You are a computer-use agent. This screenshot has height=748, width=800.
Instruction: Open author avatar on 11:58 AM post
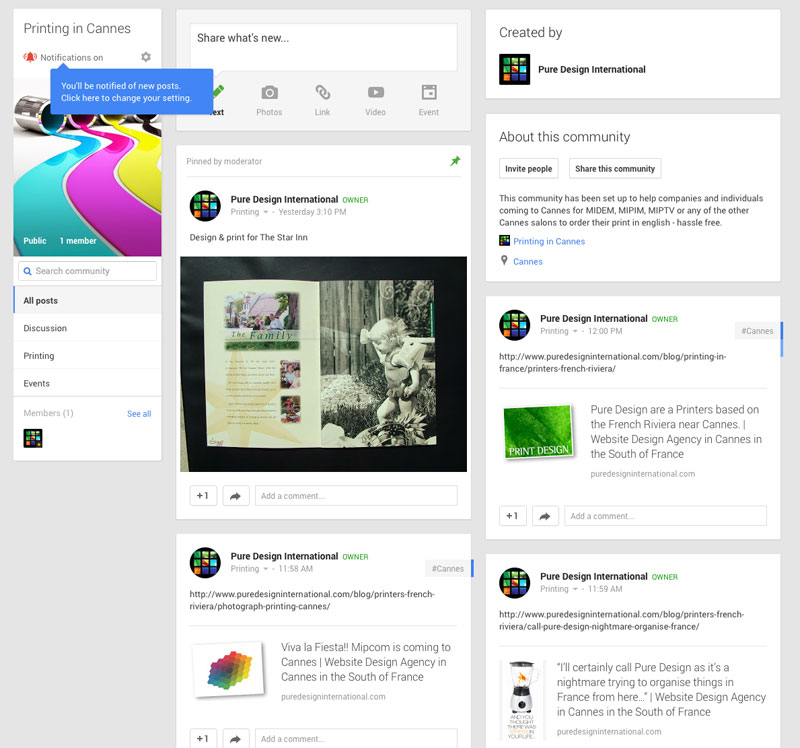click(205, 562)
